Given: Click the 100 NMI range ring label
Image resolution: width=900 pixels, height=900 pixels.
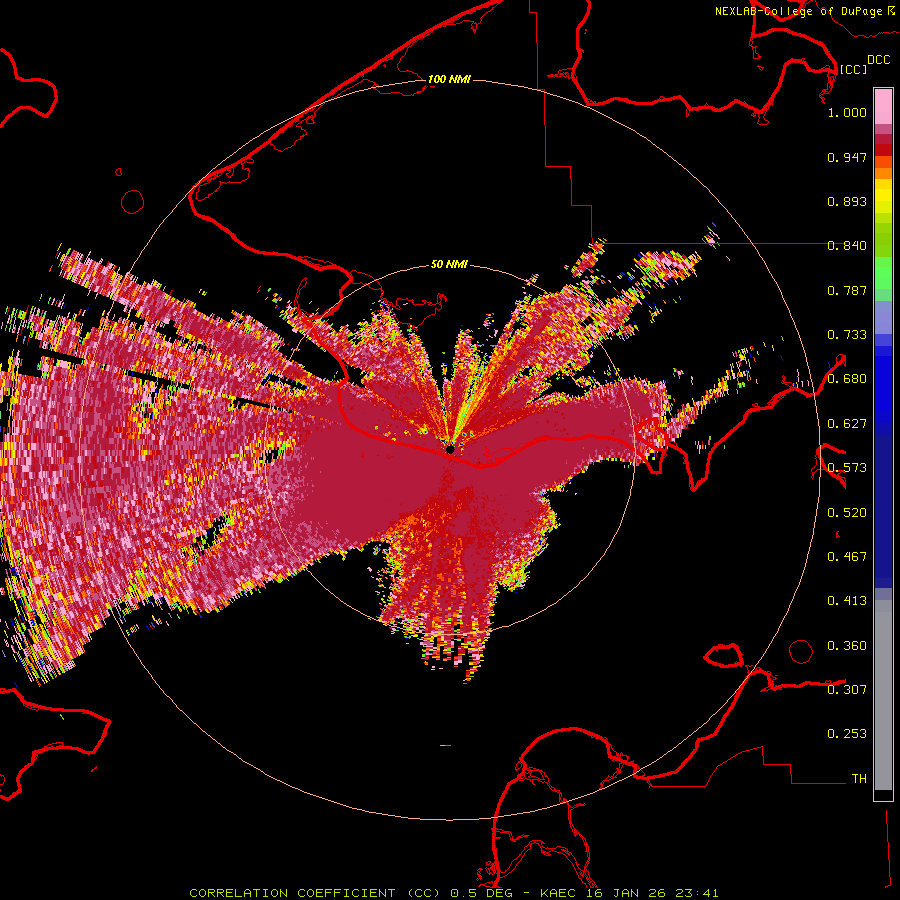Looking at the screenshot, I should [x=449, y=79].
